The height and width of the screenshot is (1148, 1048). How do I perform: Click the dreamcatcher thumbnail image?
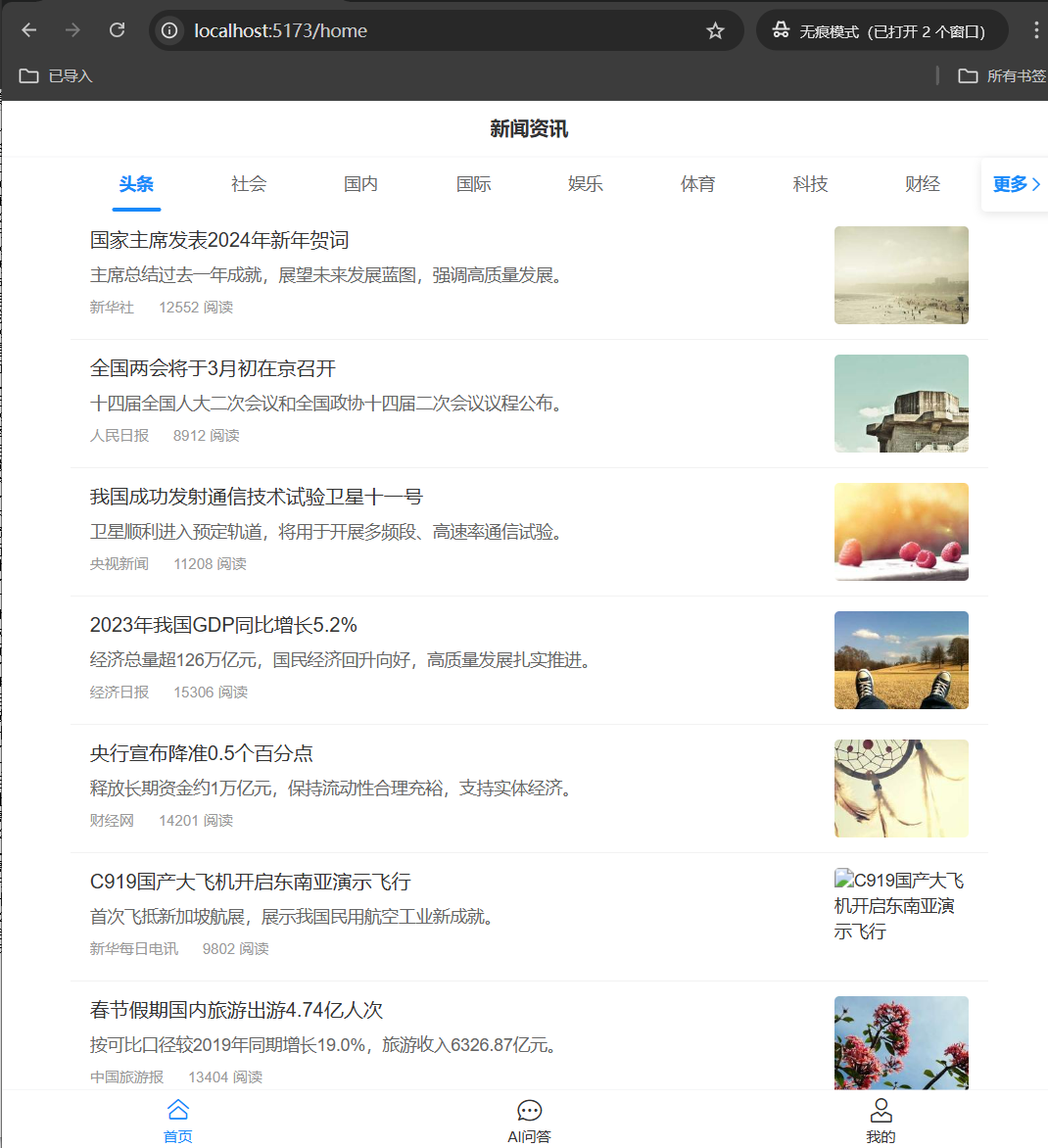(x=901, y=789)
